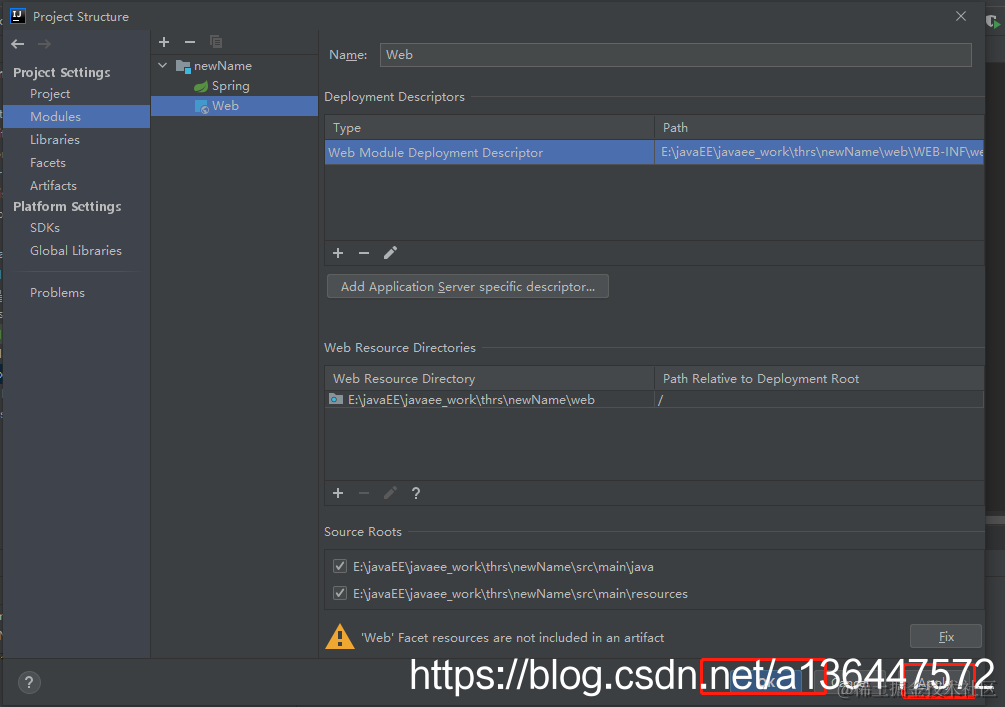Click the Web Resource Directory column header
The height and width of the screenshot is (707, 1005).
(490, 378)
